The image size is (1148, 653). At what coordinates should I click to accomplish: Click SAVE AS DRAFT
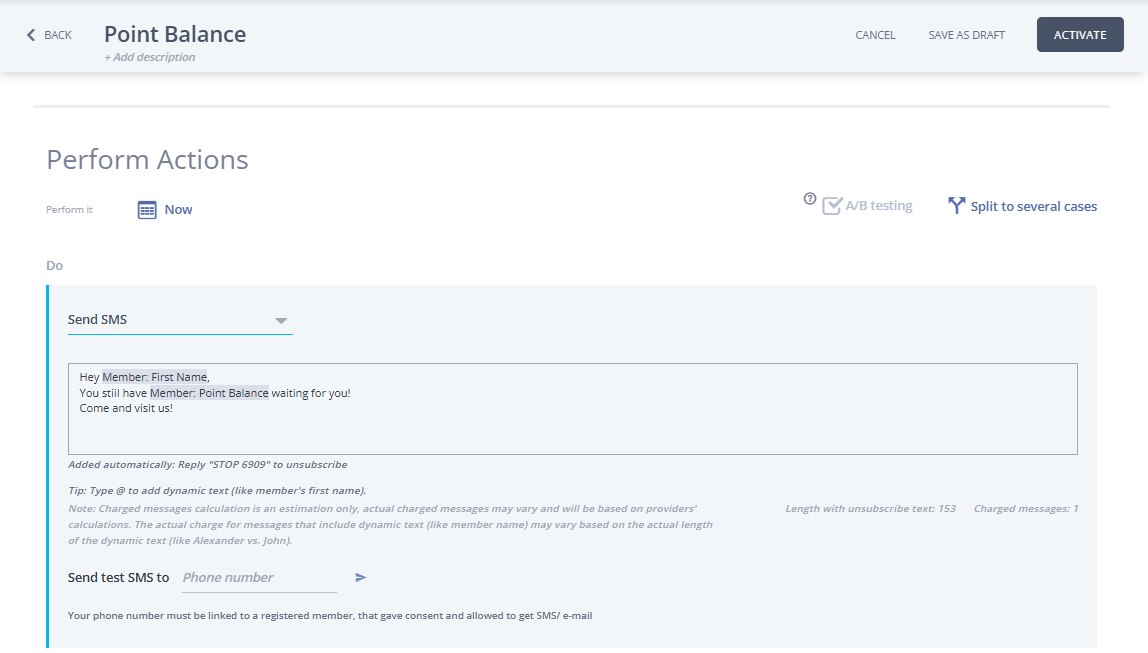(966, 35)
